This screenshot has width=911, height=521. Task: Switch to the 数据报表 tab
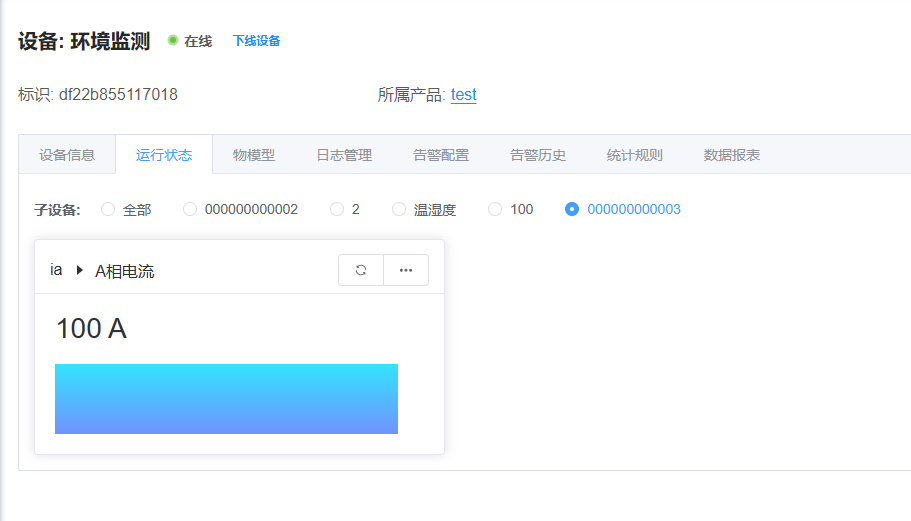pyautogui.click(x=732, y=155)
